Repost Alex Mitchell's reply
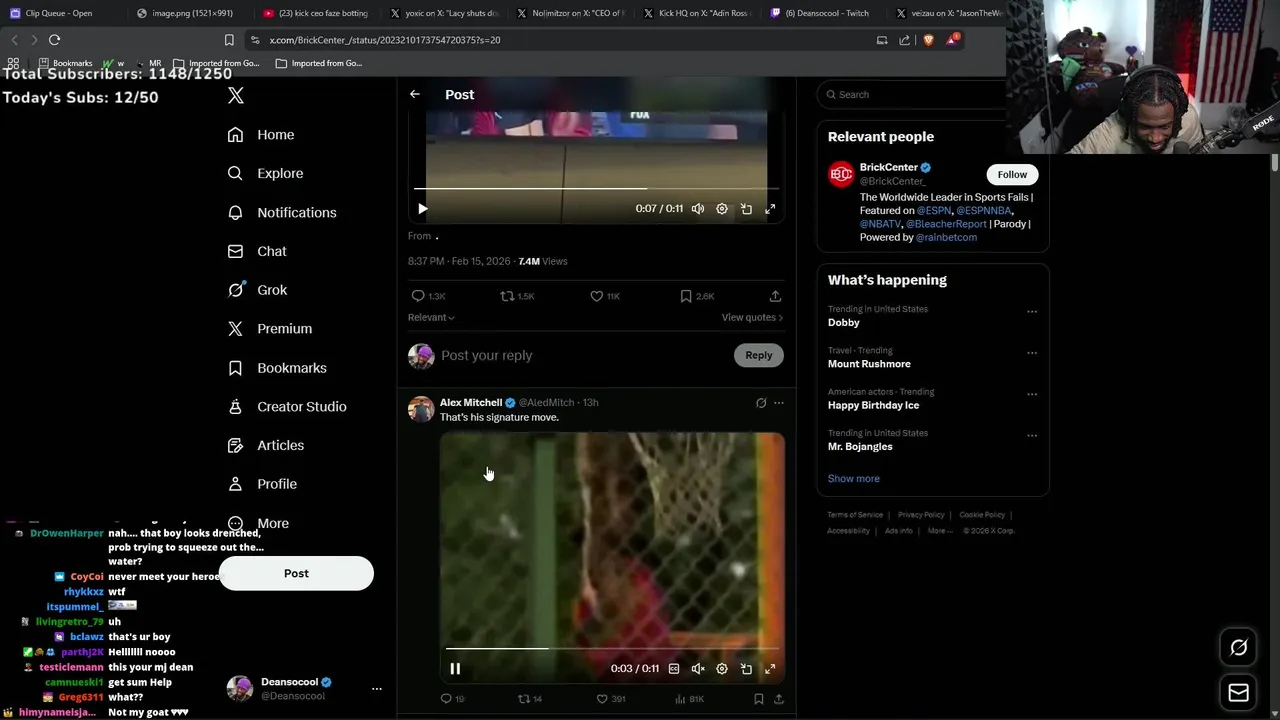 530,699
